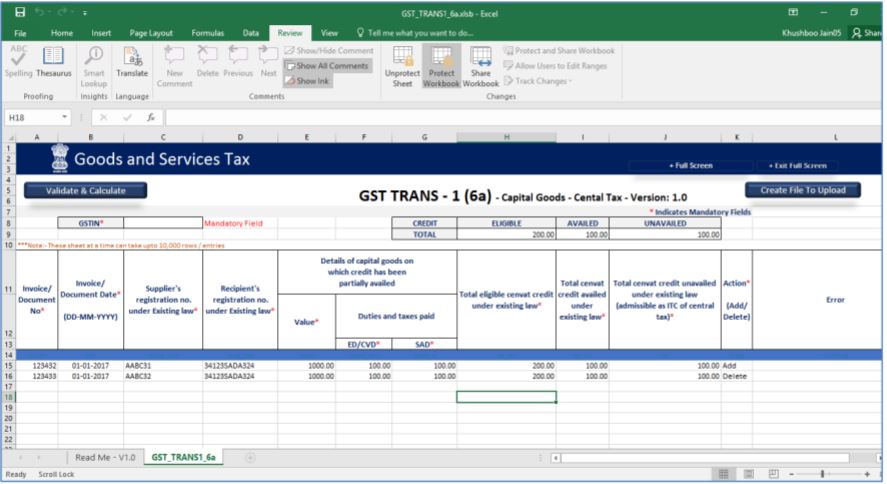Launch Smart Lookup

(93, 66)
